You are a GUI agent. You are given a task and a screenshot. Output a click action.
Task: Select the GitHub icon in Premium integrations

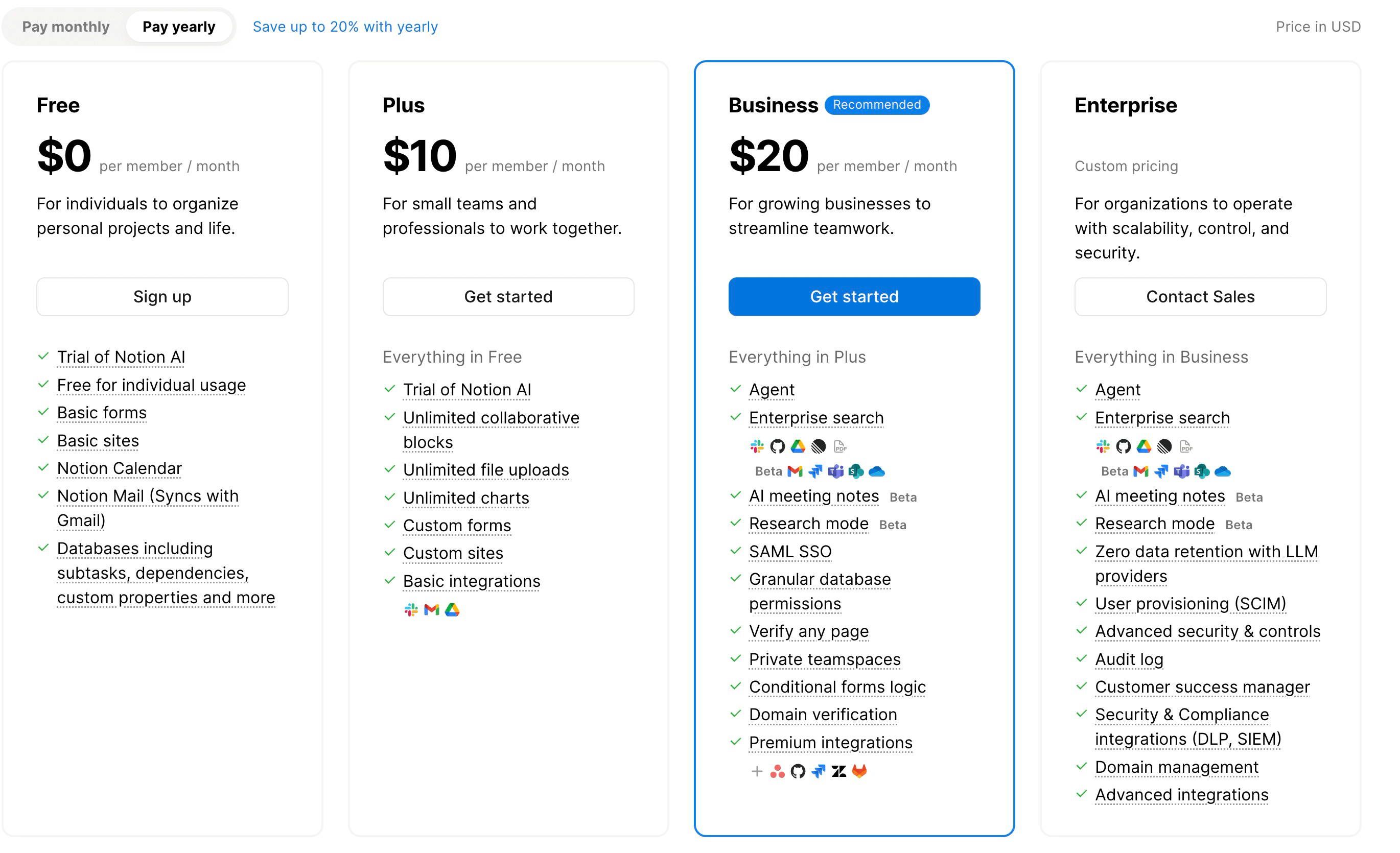798,772
